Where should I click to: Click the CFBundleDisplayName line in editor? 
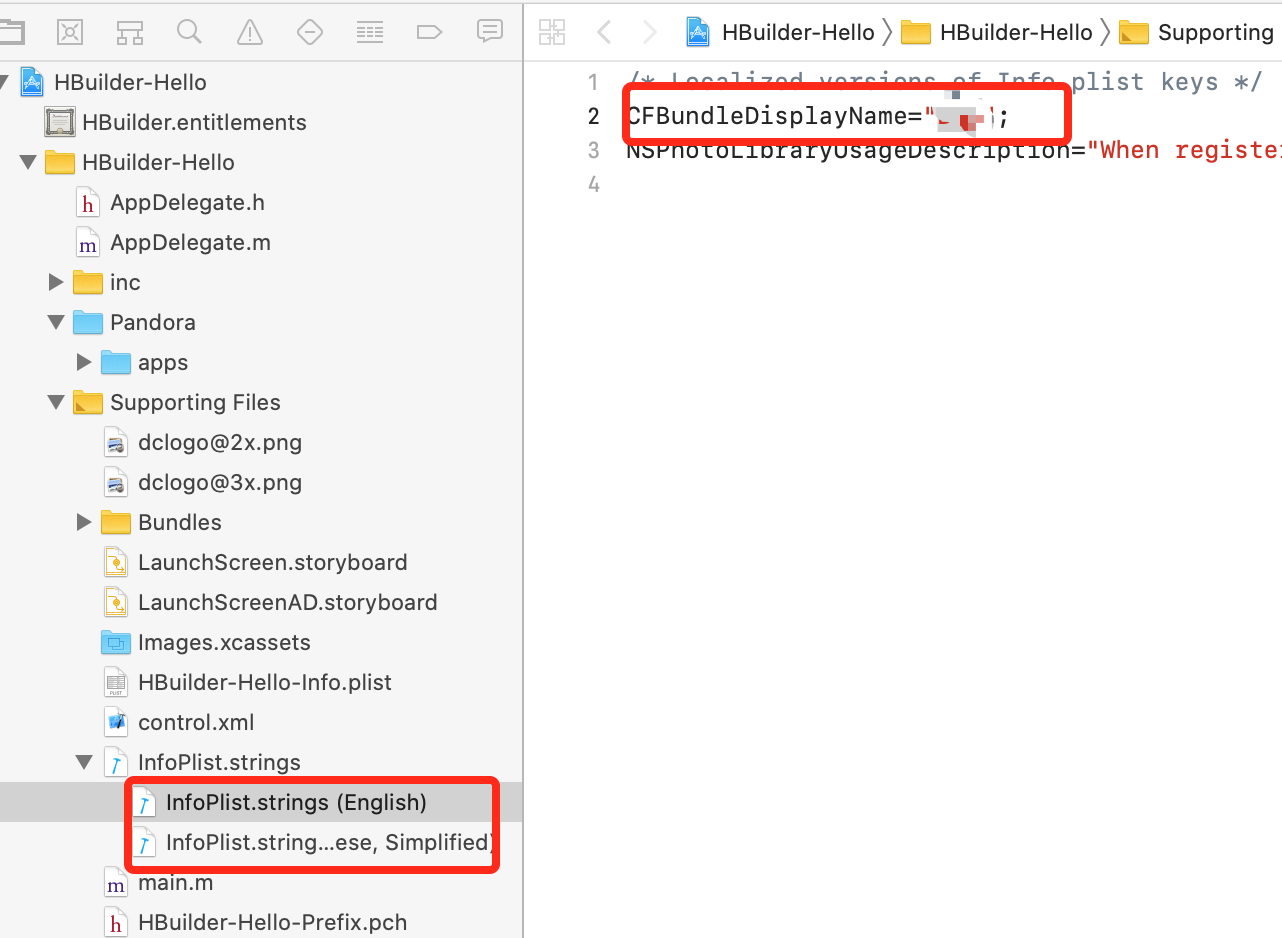(x=818, y=116)
